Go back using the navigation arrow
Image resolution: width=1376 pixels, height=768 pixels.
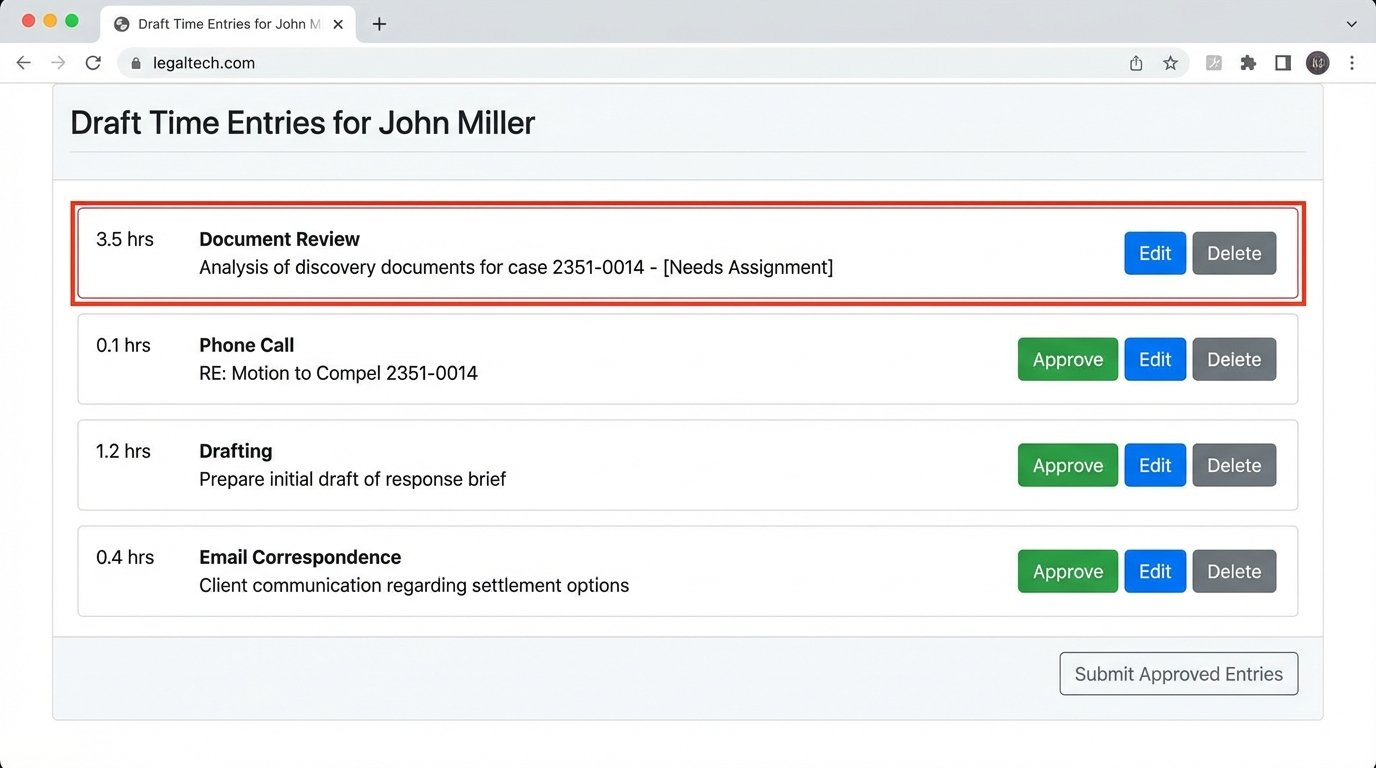[x=23, y=62]
